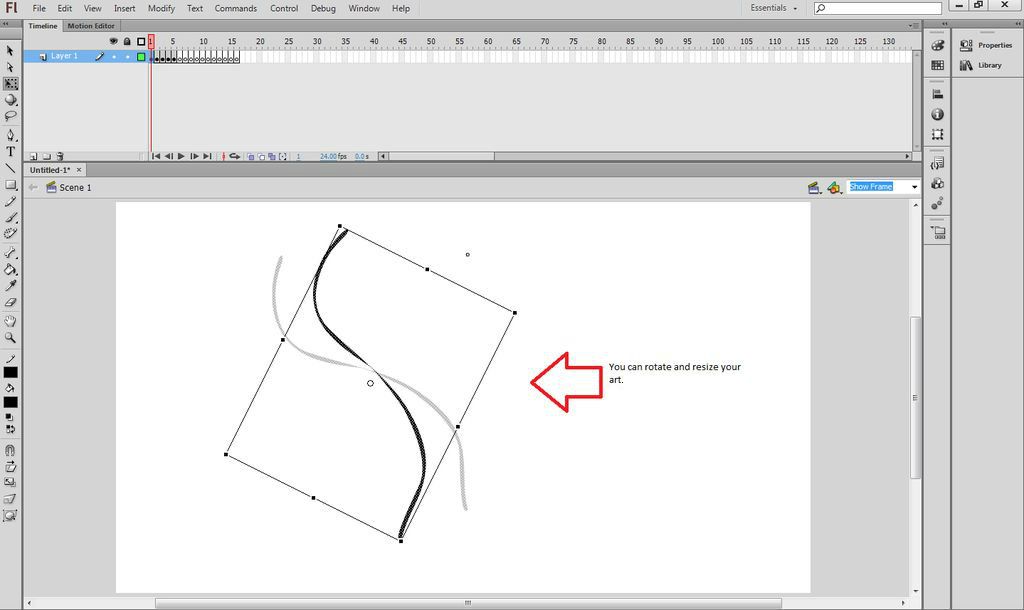Click the Swap Colors icon

pyautogui.click(x=10, y=429)
